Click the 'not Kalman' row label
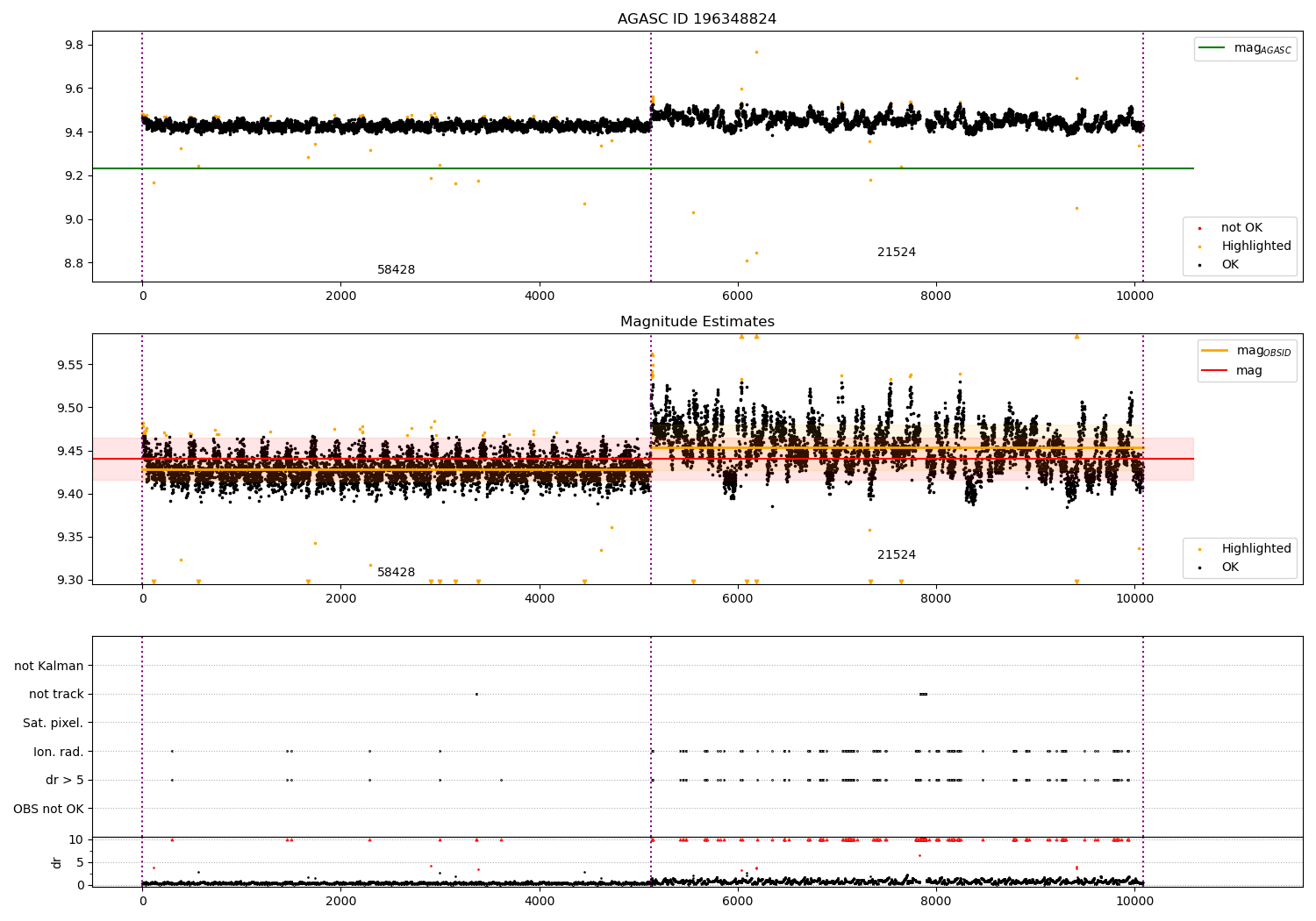The width and height of the screenshot is (1316, 921). (49, 667)
